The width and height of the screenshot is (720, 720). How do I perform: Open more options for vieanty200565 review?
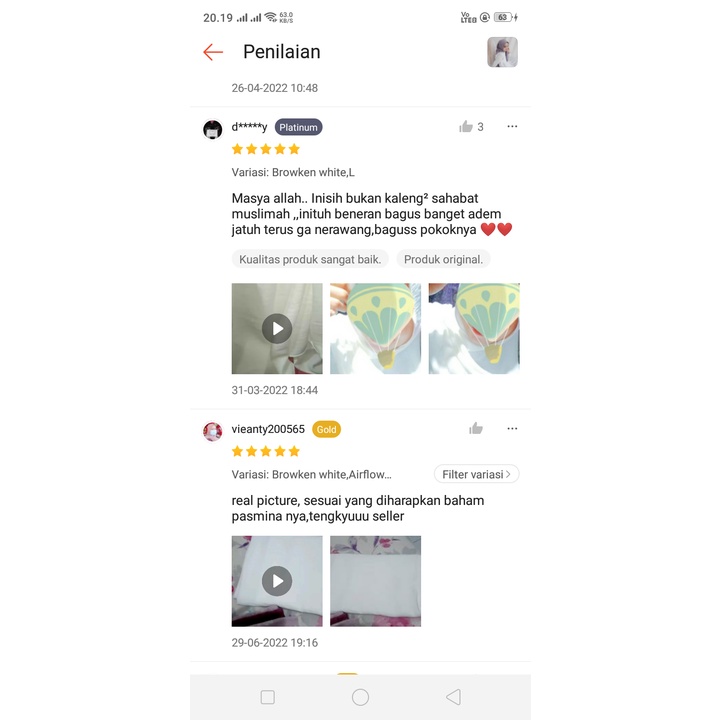tap(512, 428)
